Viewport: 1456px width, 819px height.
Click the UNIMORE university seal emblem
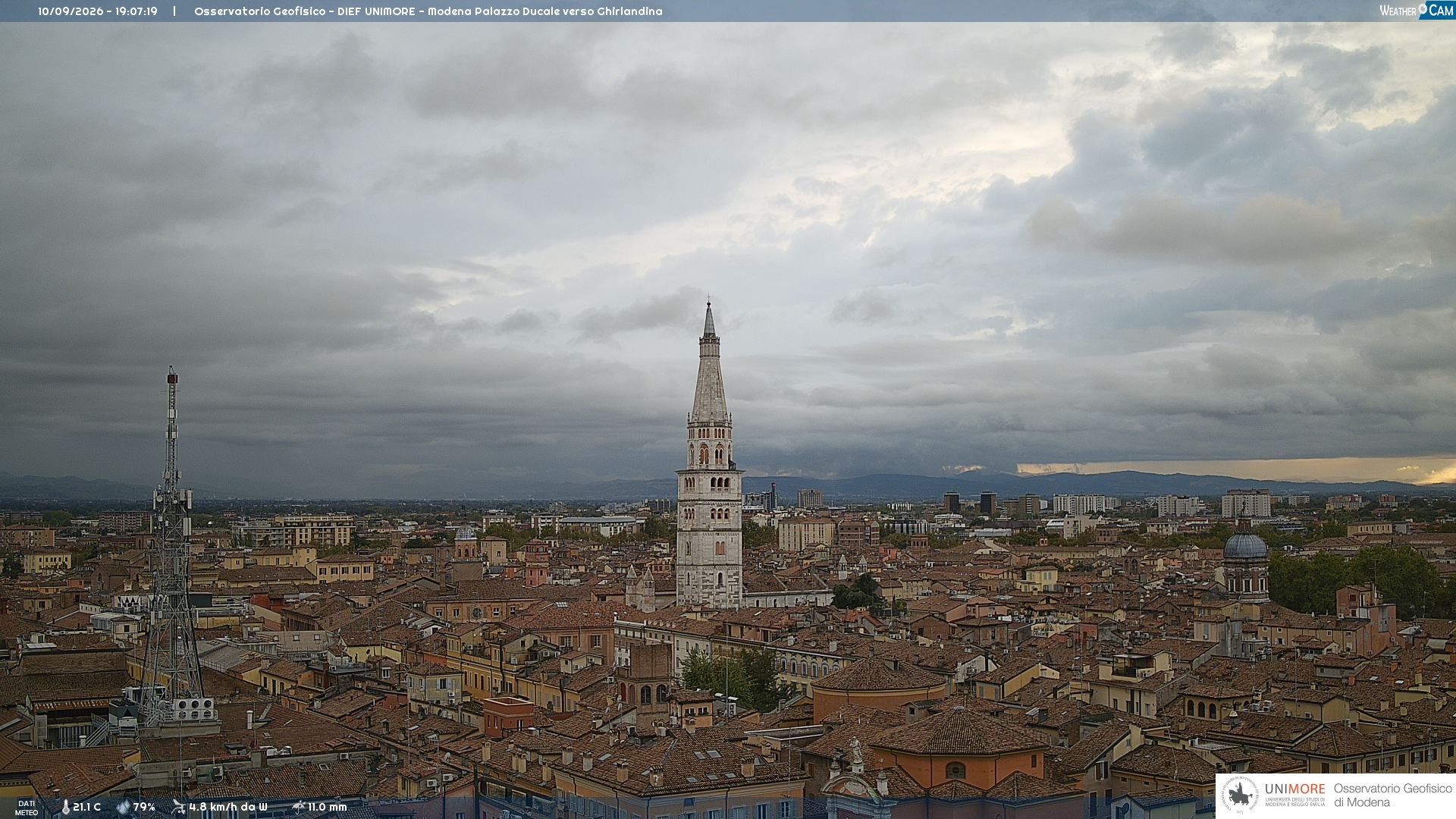1240,795
